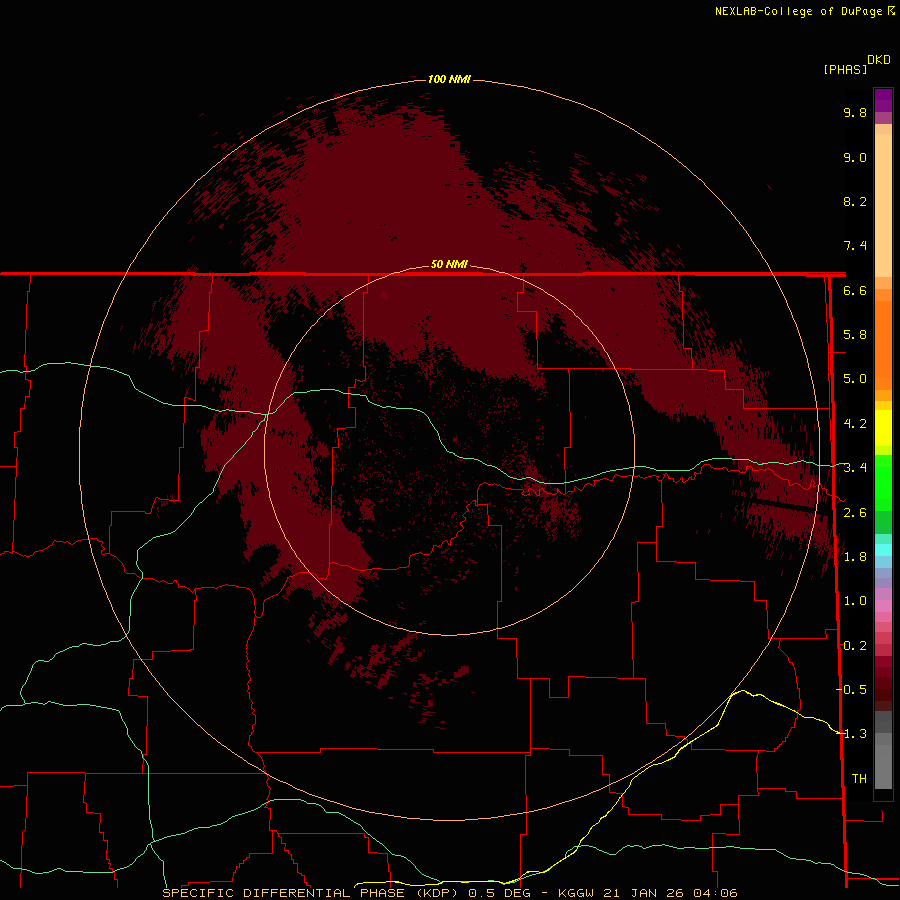900x900 pixels.
Task: Click the 2.6 color scale value
Action: click(x=855, y=513)
